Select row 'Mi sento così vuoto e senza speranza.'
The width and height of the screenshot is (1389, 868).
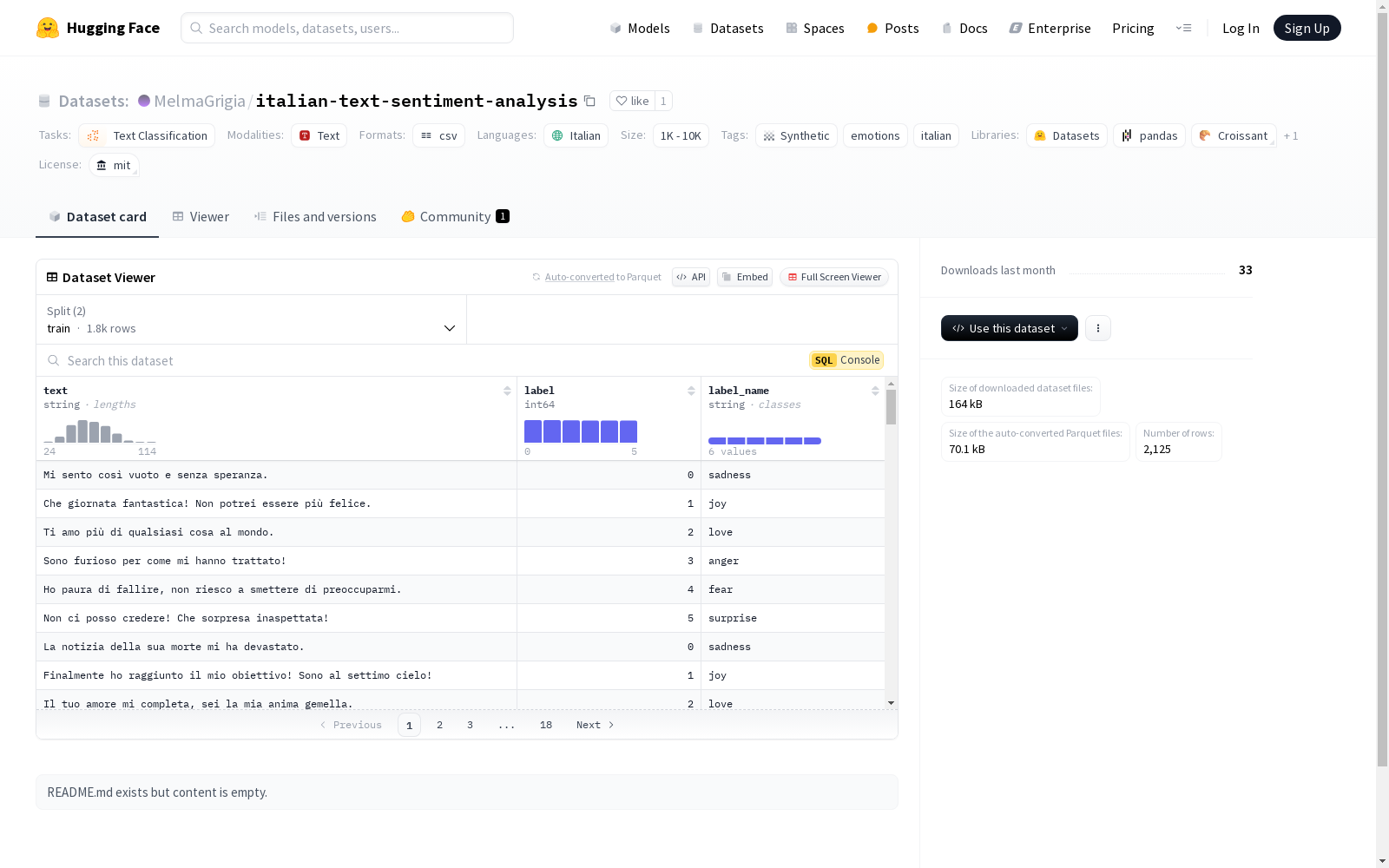tap(460, 475)
